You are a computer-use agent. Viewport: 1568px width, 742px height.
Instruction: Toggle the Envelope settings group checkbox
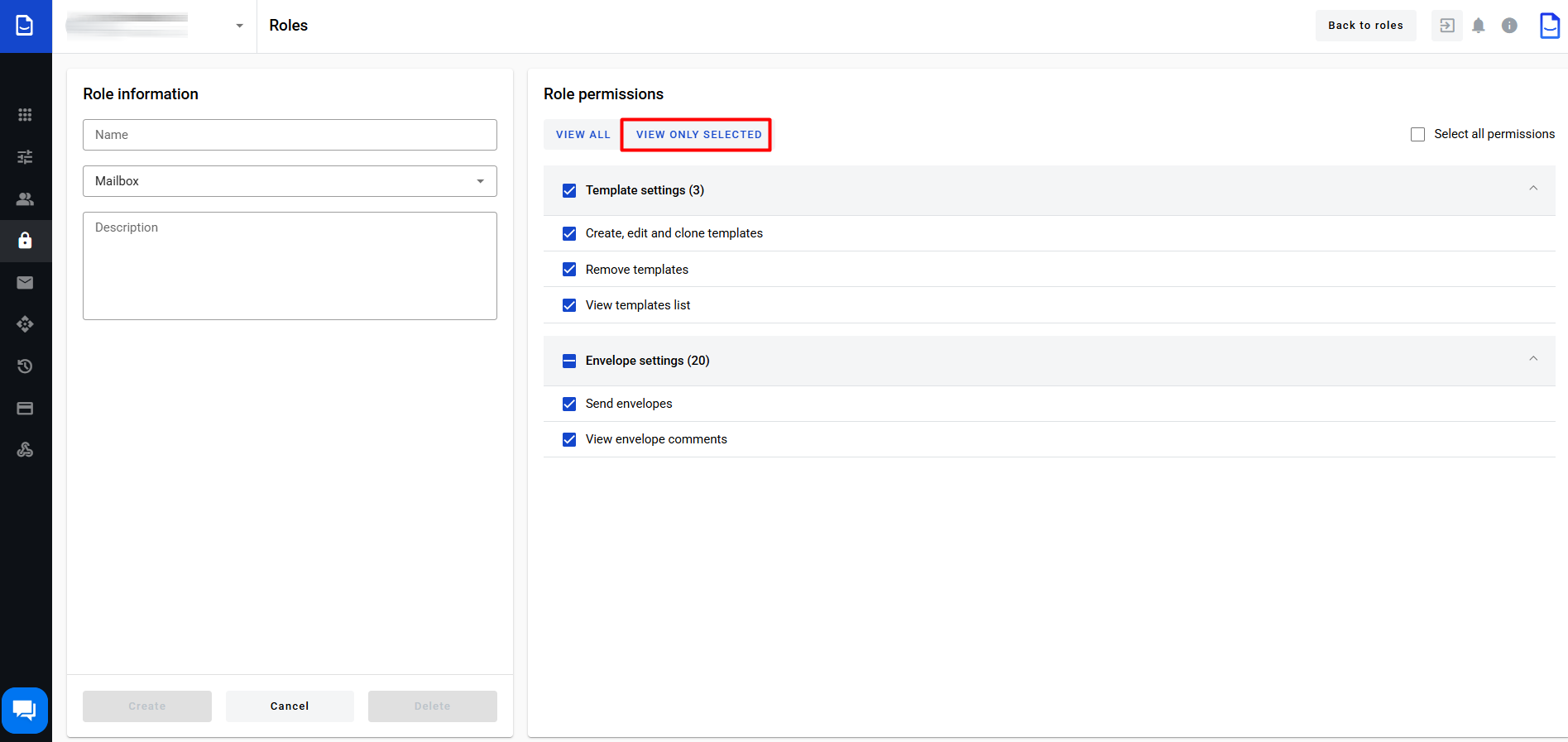coord(569,361)
